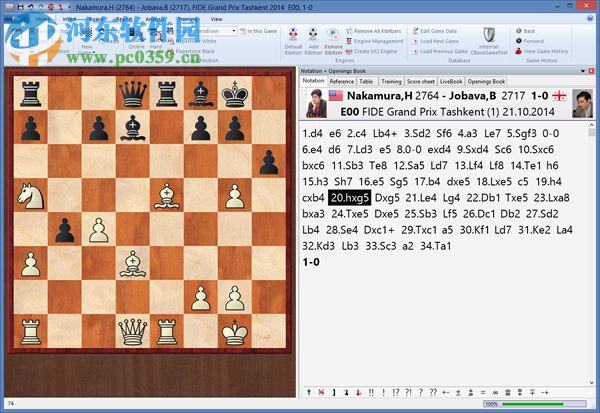The image size is (600, 413).
Task: Add the ∞ unclear position symbol
Action: [495, 392]
